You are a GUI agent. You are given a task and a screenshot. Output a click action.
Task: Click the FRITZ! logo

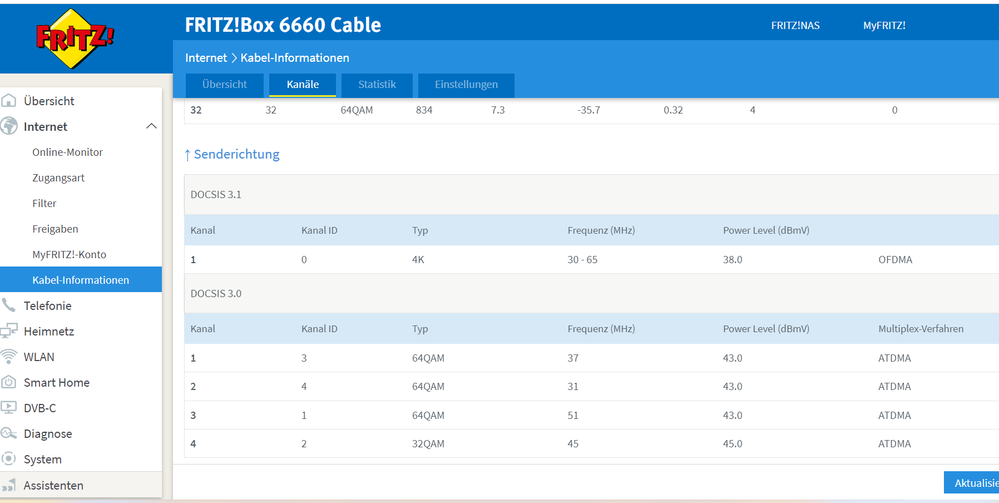[75, 39]
